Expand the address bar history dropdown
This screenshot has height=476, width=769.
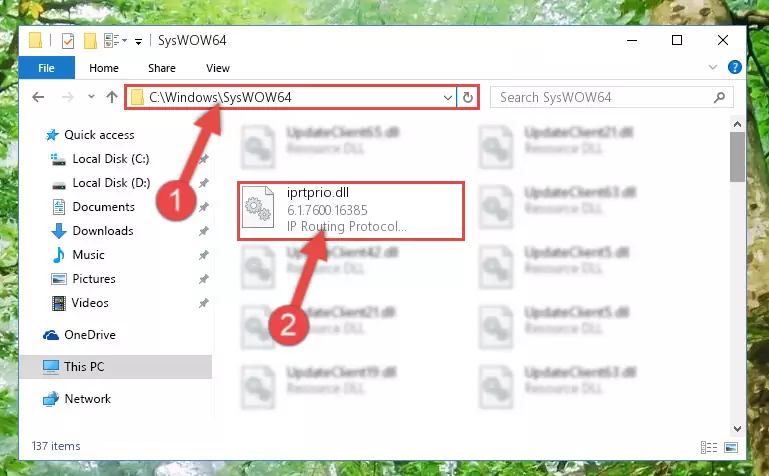pos(447,98)
